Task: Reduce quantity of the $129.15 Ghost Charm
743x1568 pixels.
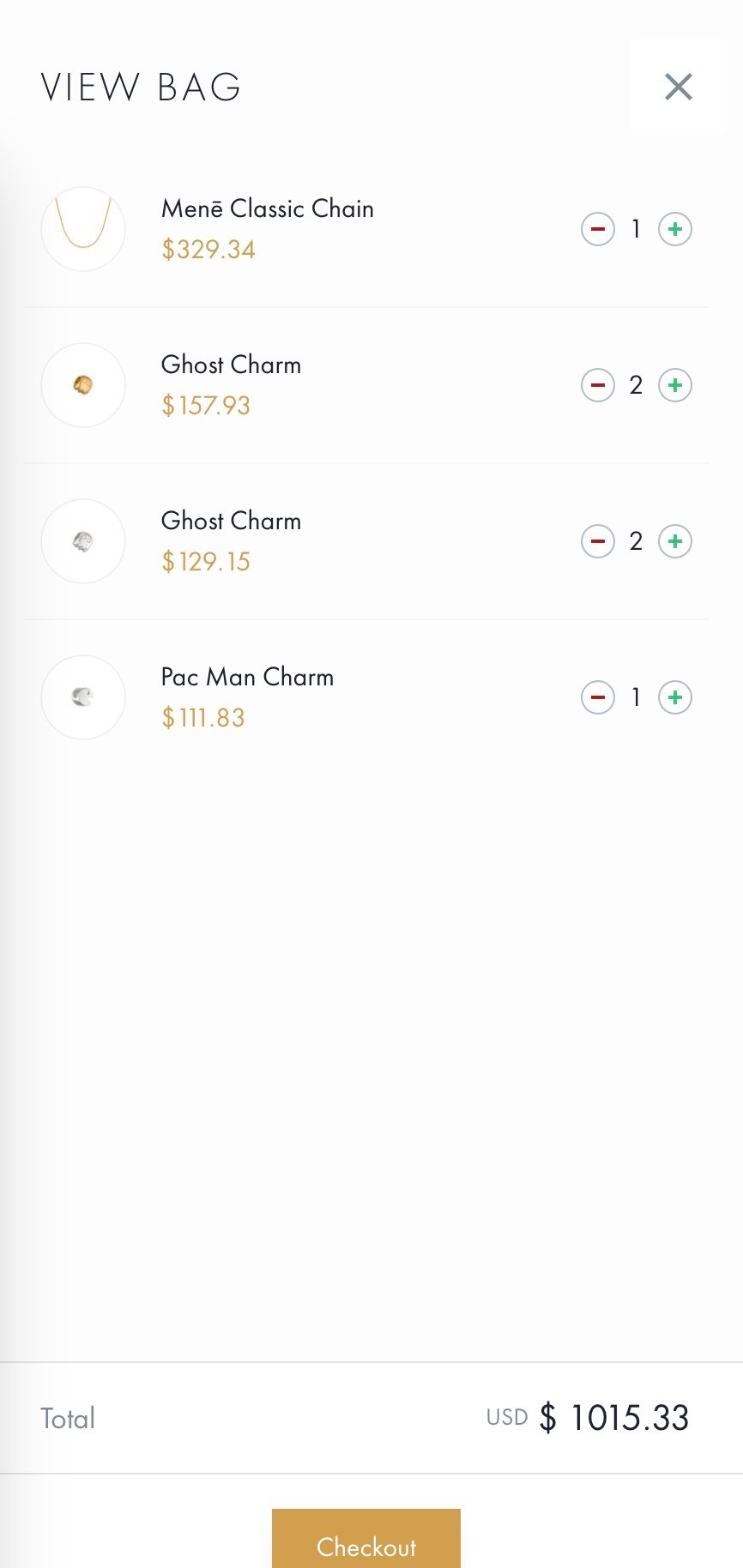Action: (598, 541)
